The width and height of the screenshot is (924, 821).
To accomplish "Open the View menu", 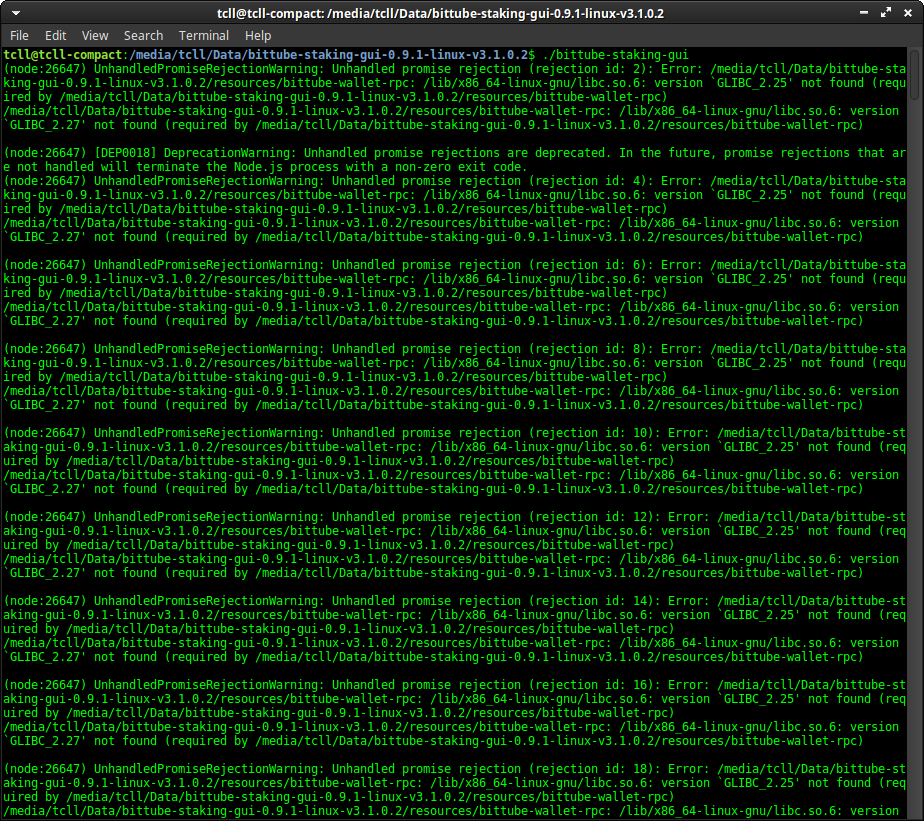I will tap(95, 35).
